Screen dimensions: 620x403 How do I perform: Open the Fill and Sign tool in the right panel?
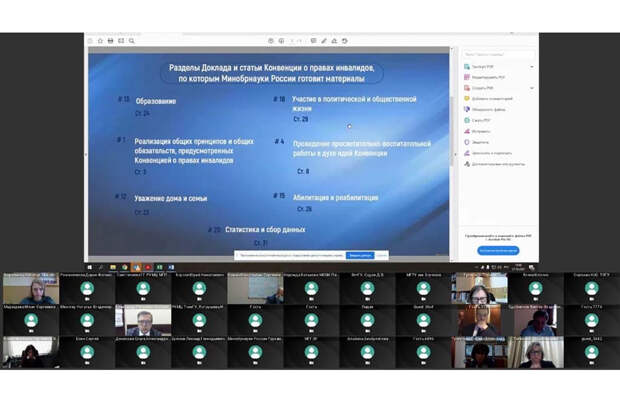point(488,153)
